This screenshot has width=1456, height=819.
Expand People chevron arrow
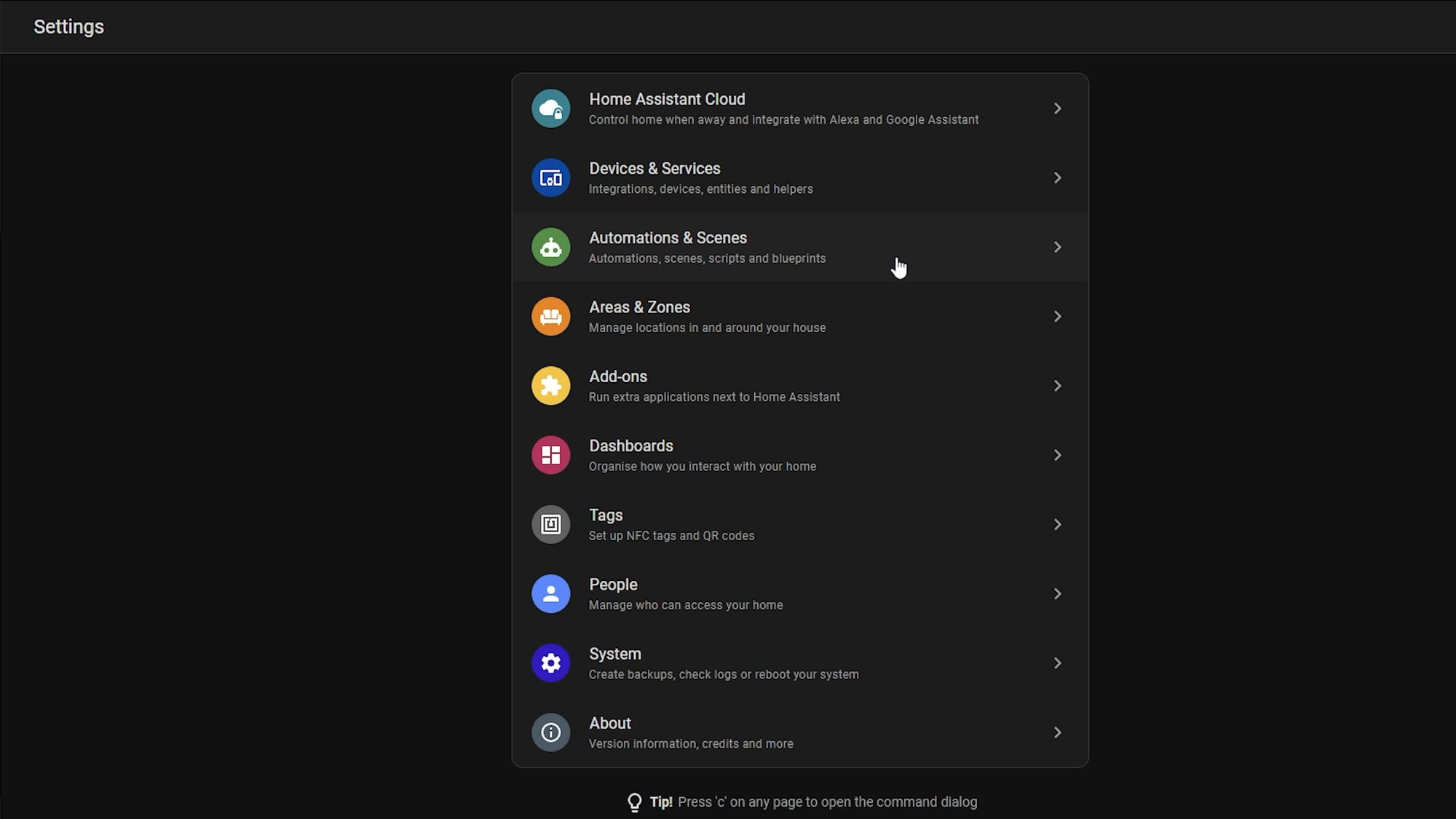(1058, 594)
